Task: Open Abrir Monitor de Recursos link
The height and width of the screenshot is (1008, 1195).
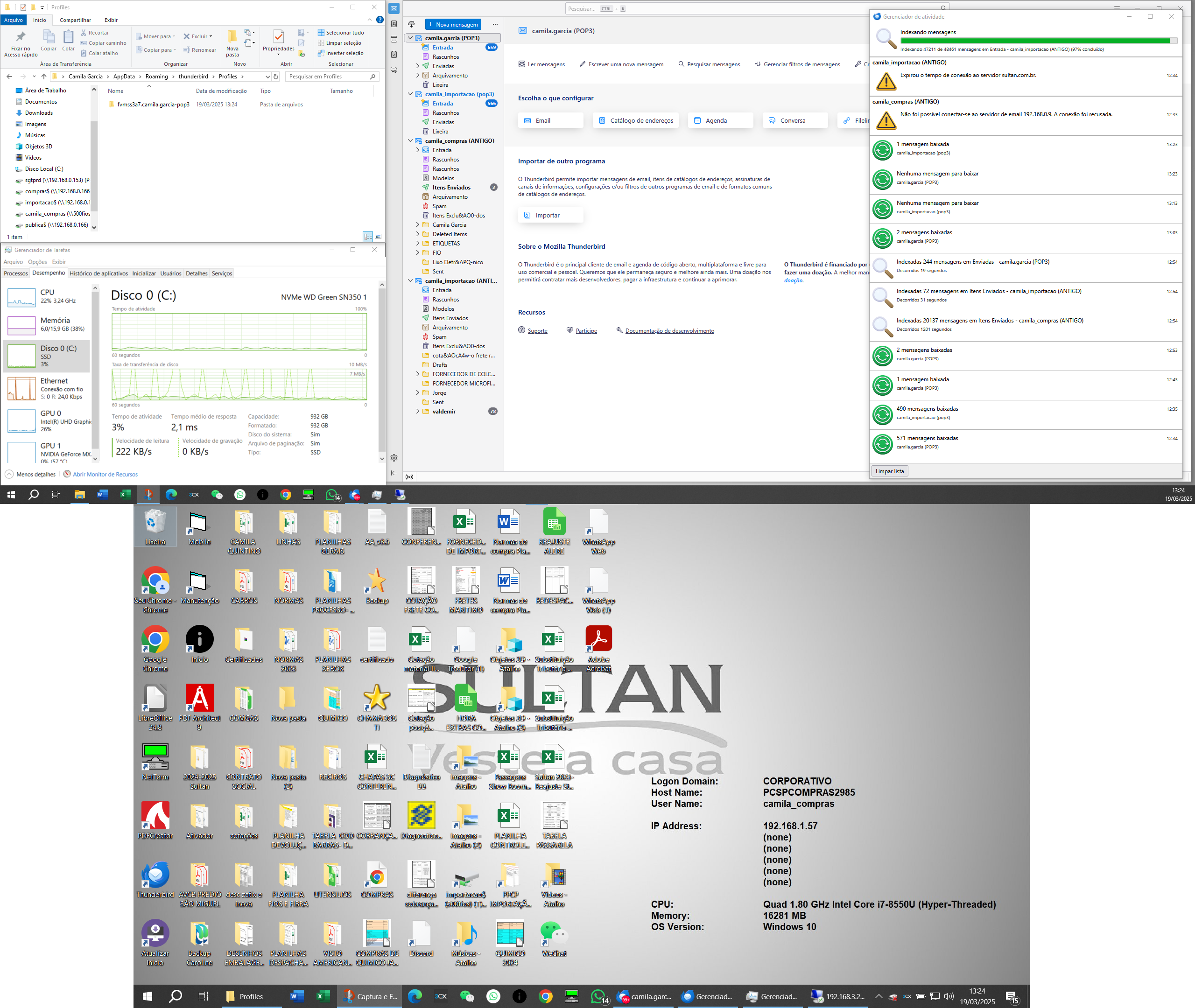Action: (105, 474)
